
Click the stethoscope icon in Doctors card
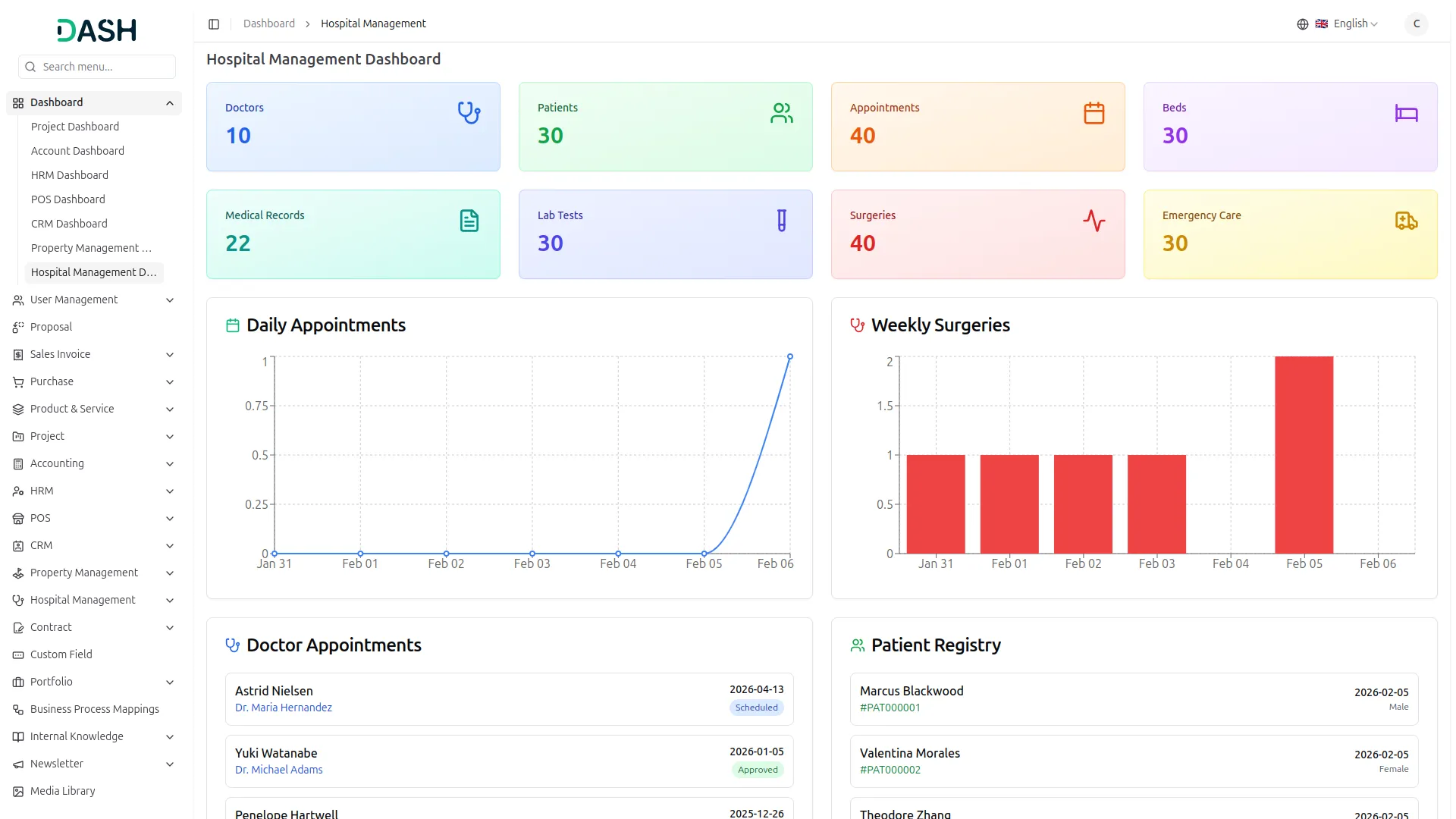click(x=469, y=113)
